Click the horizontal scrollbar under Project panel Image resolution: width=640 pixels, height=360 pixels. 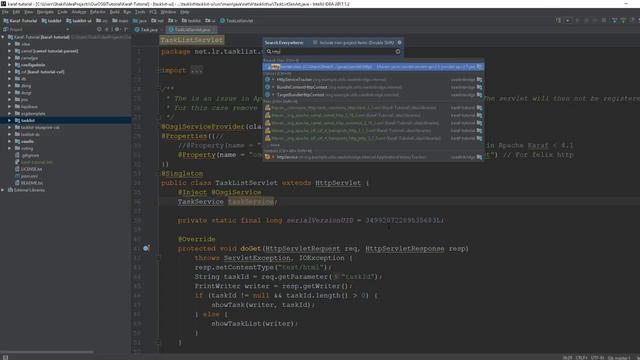[x=47, y=351]
